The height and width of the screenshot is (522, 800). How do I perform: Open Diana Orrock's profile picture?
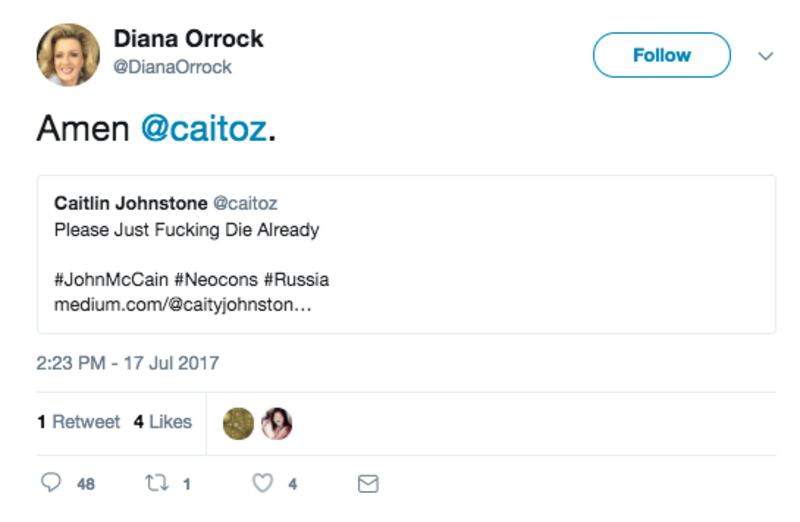click(x=68, y=55)
